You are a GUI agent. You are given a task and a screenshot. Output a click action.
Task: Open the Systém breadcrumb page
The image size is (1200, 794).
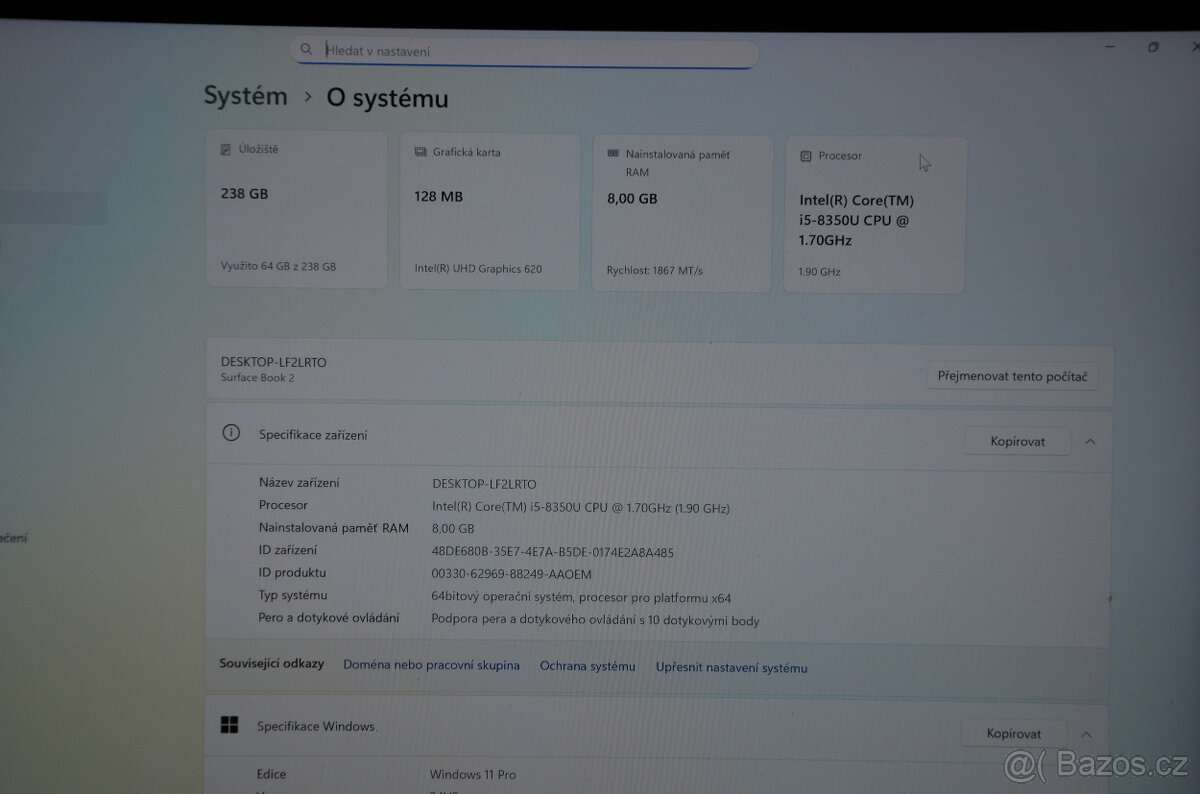point(245,95)
